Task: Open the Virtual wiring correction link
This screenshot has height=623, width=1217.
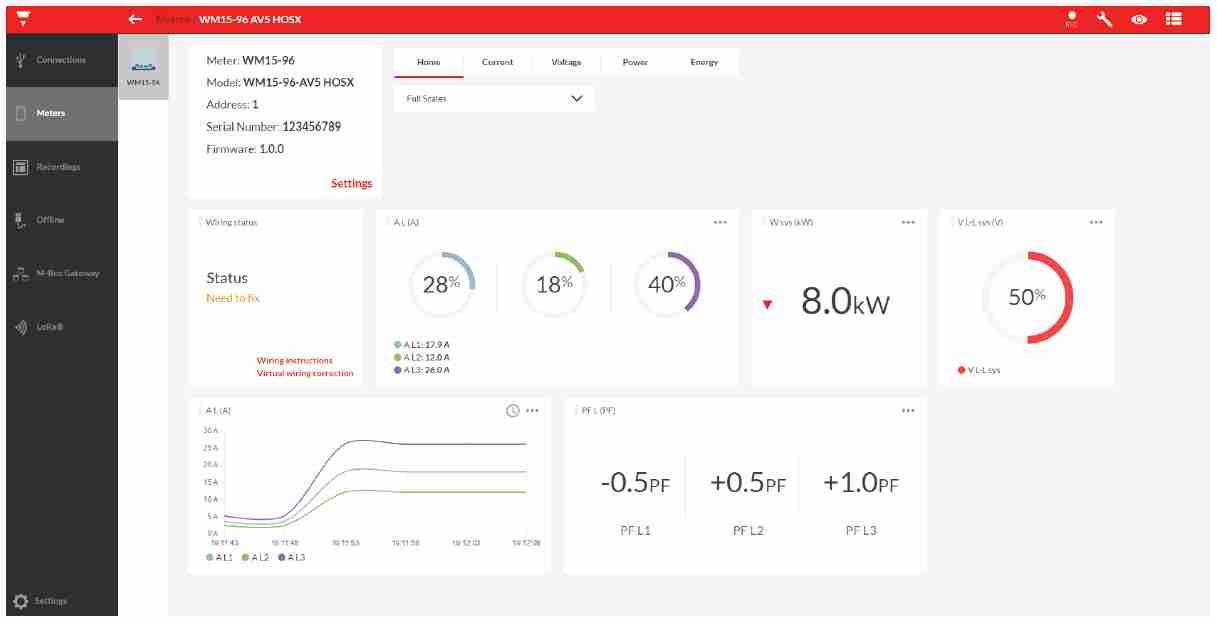Action: tap(305, 373)
